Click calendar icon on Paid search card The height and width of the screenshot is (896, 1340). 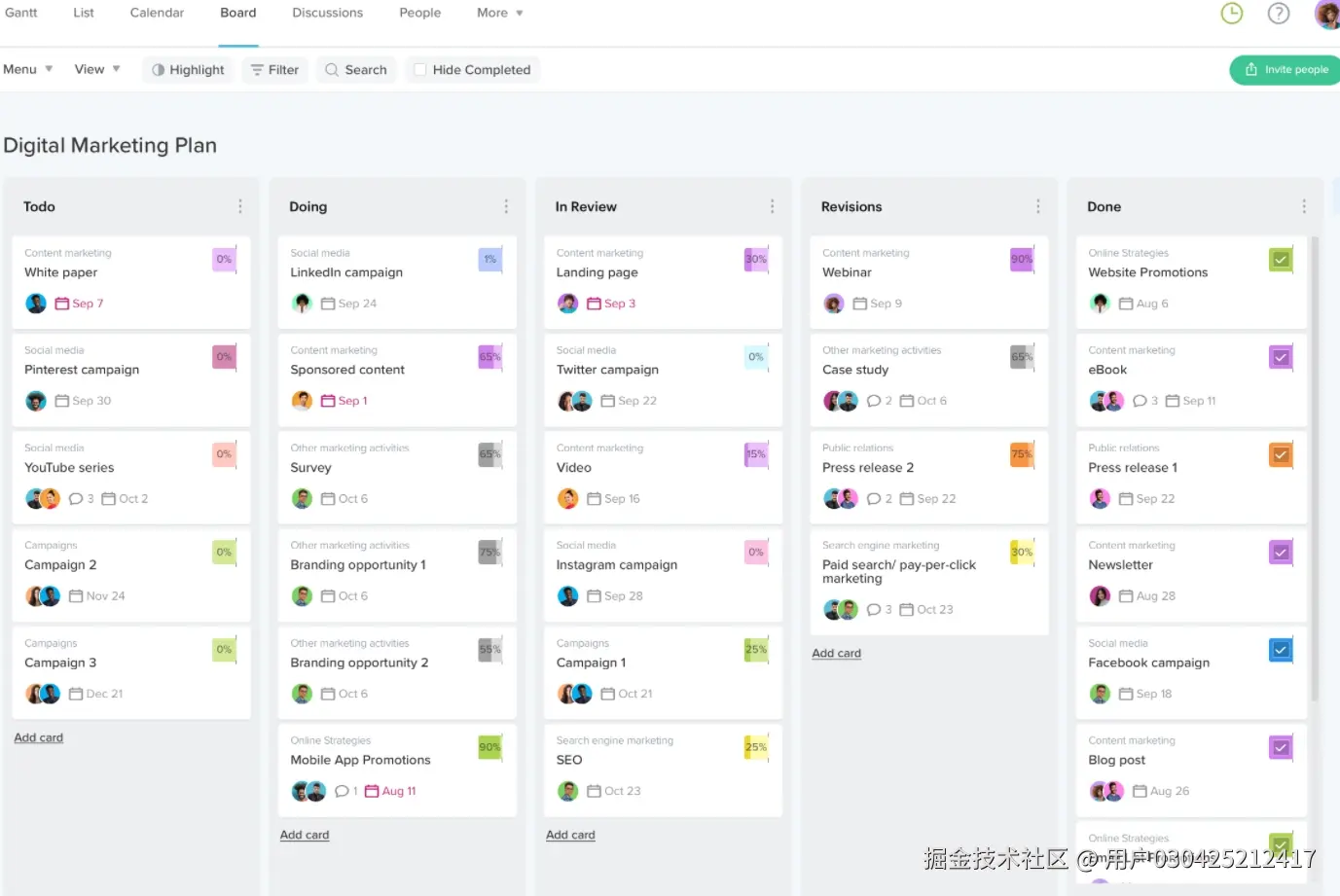907,610
